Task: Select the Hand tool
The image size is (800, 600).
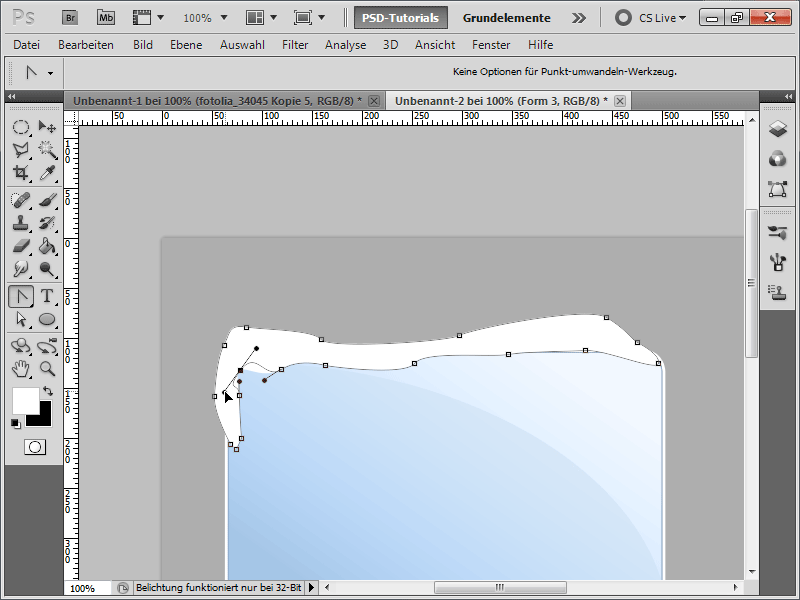Action: click(x=21, y=368)
